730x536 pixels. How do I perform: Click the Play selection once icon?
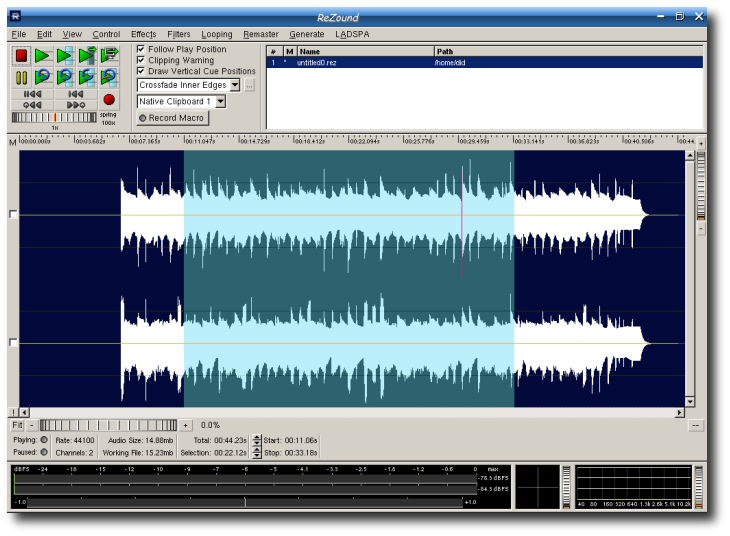pyautogui.click(x=64, y=56)
